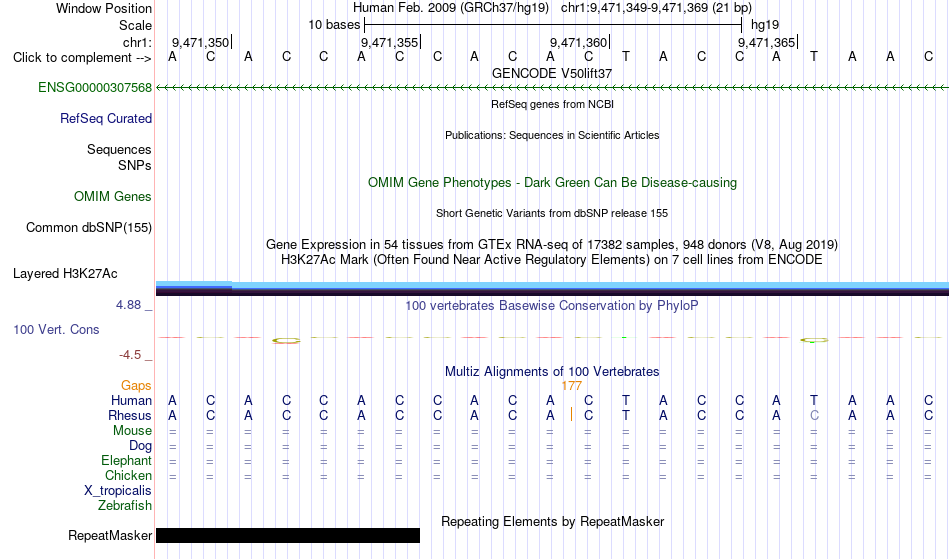This screenshot has height=559, width=950.
Task: Select the Human species row label
Action: pos(131,400)
